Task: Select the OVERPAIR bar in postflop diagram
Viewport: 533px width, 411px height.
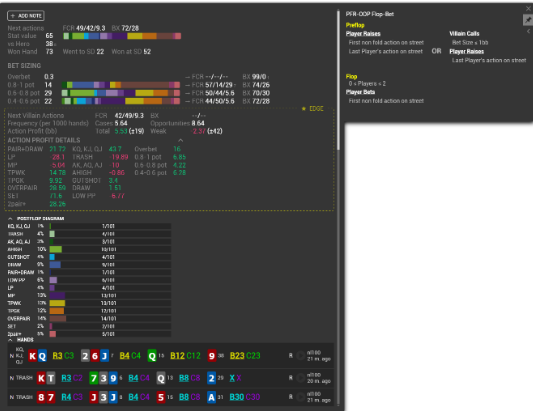Action: (x=110, y=319)
